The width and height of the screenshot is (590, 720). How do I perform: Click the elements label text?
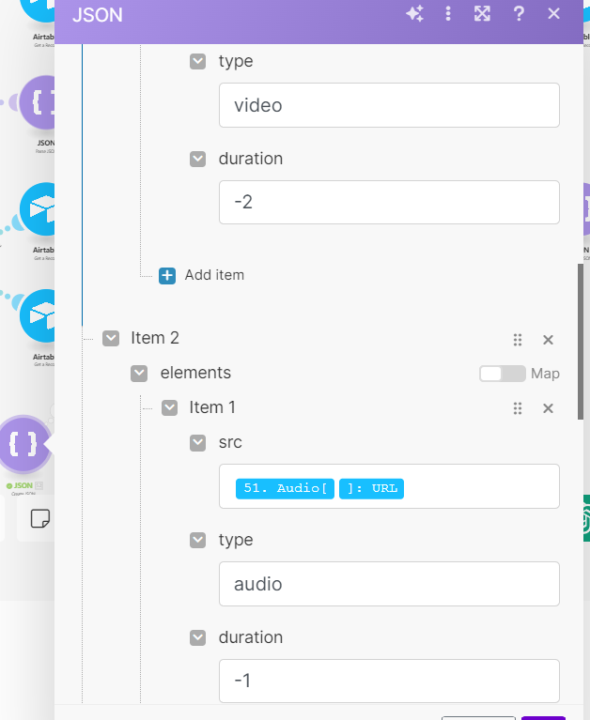coord(196,373)
